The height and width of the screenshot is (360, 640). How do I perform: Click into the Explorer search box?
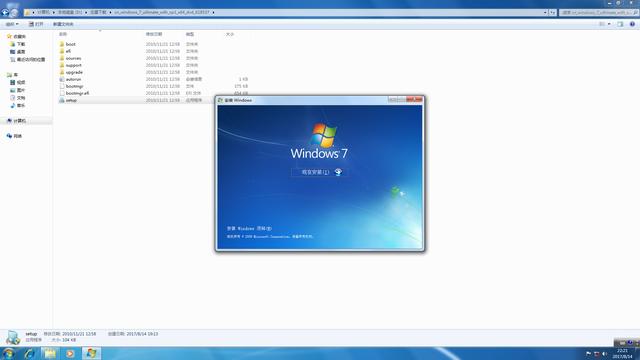[x=598, y=13]
